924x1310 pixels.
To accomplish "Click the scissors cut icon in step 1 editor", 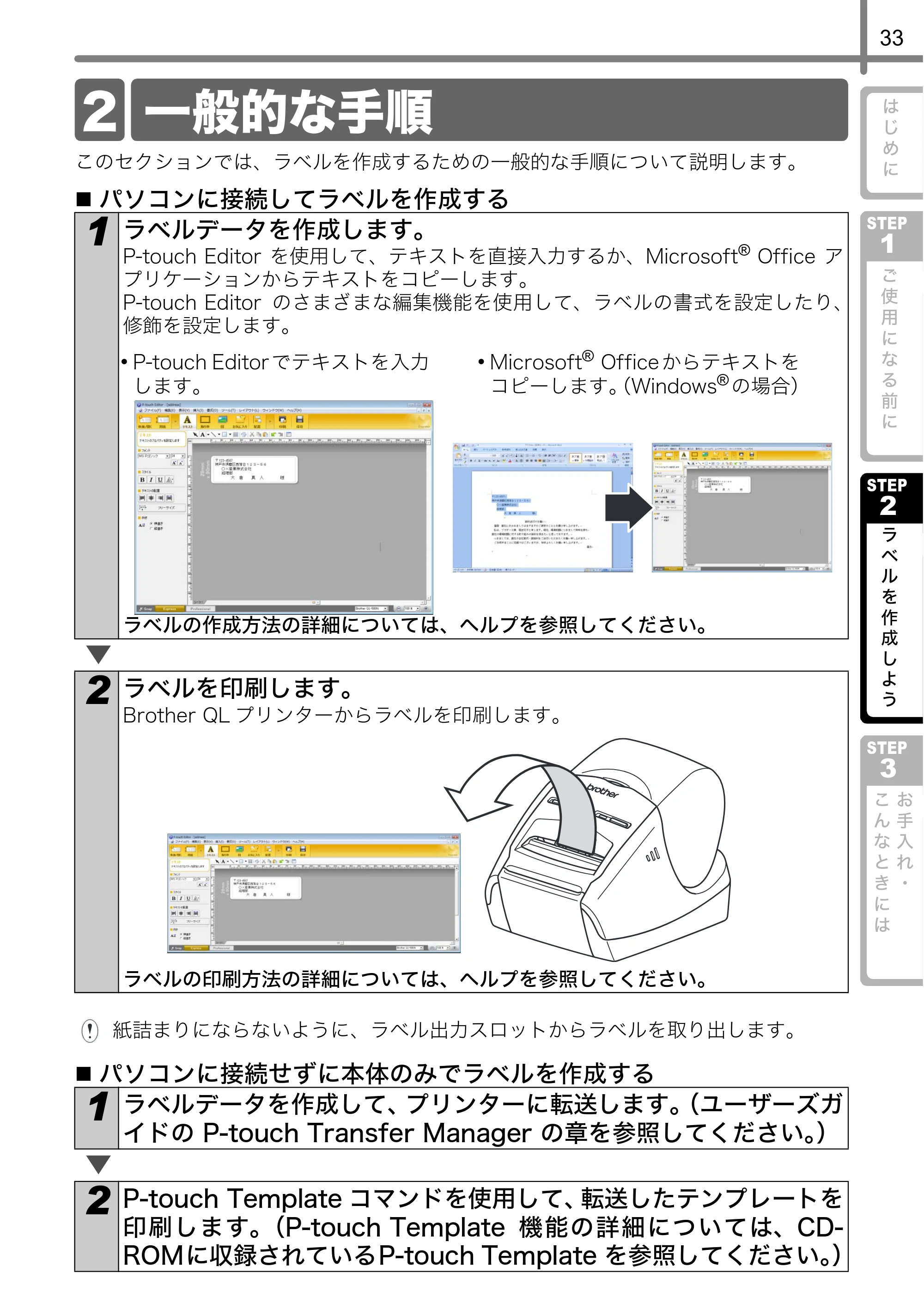I will pos(252,435).
